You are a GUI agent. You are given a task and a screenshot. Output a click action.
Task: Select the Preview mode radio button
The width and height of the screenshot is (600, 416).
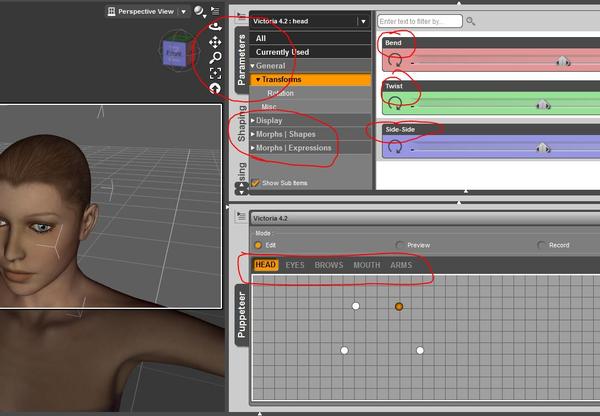399,245
